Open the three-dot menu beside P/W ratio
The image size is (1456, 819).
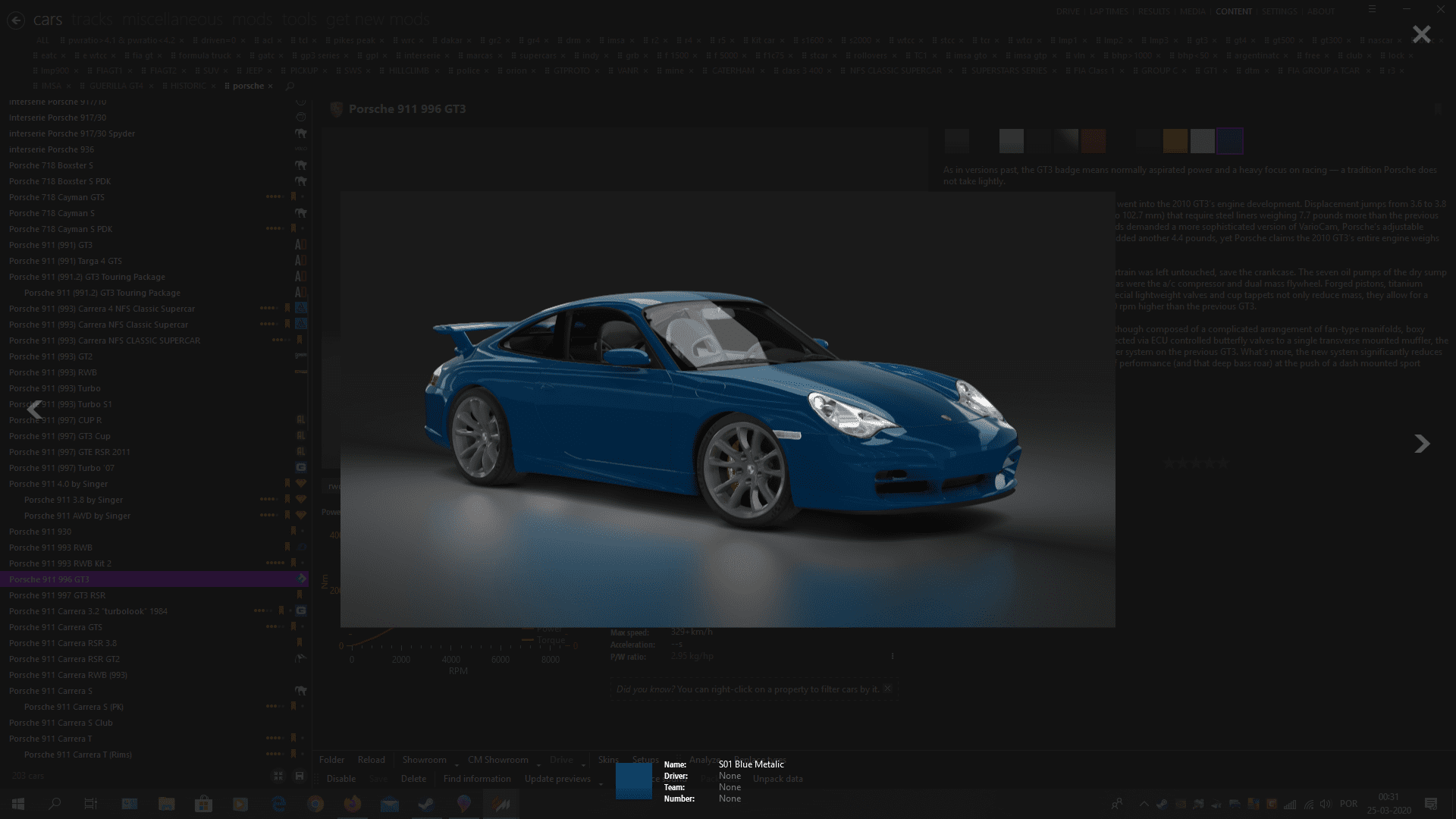tap(893, 656)
